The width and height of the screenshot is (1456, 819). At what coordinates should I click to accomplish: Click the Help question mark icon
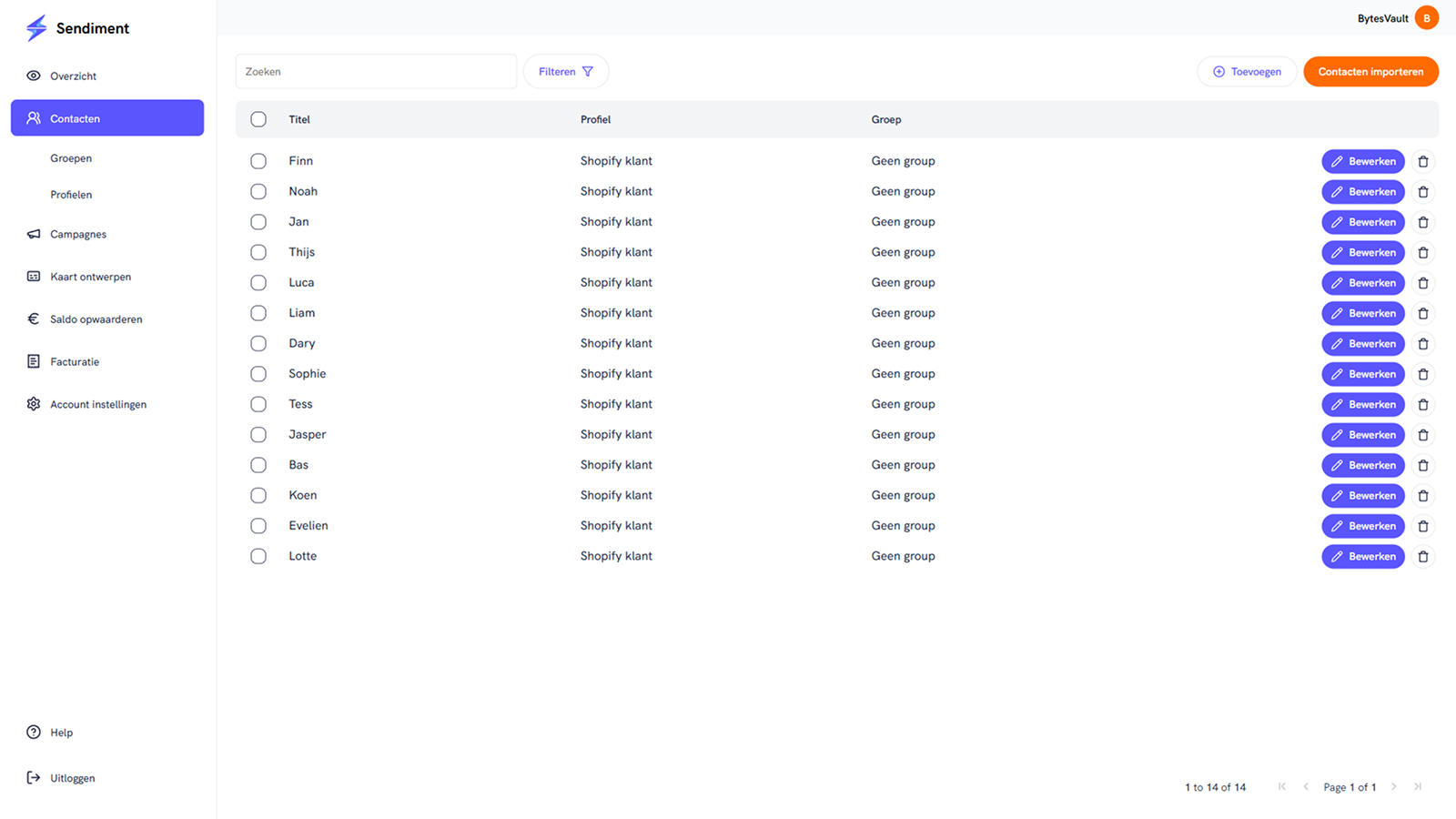pyautogui.click(x=34, y=732)
